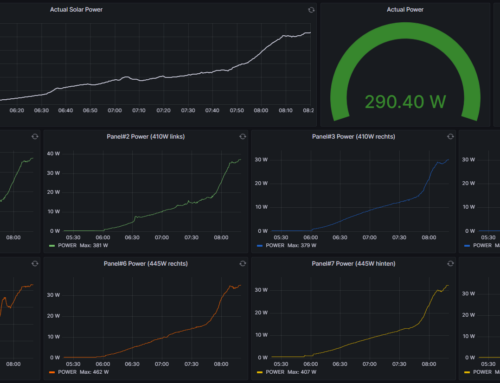Click refresh icon above the partial orange chart
500x383 pixels.
pos(35,264)
